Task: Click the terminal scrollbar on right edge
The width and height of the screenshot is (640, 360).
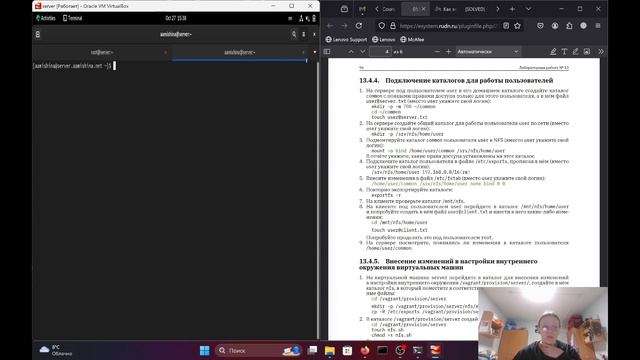Action: click(x=318, y=200)
